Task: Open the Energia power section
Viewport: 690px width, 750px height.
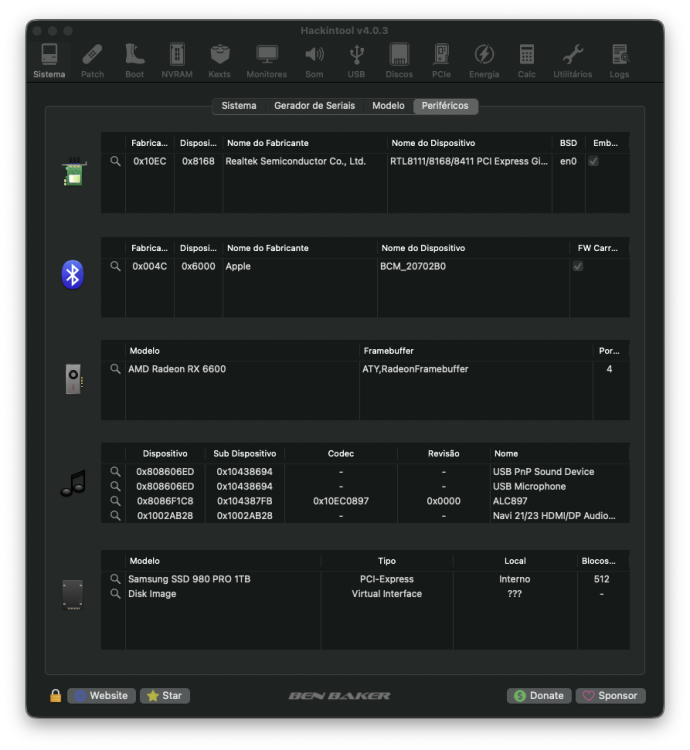Action: tap(484, 61)
